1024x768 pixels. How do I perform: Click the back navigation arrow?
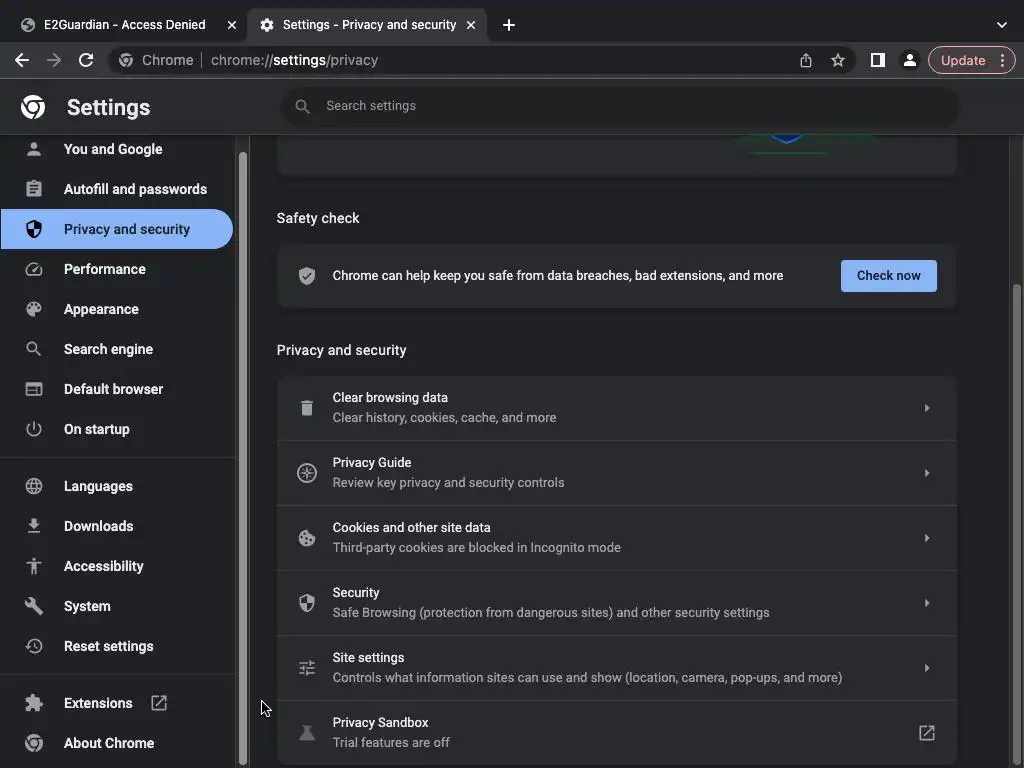click(22, 60)
